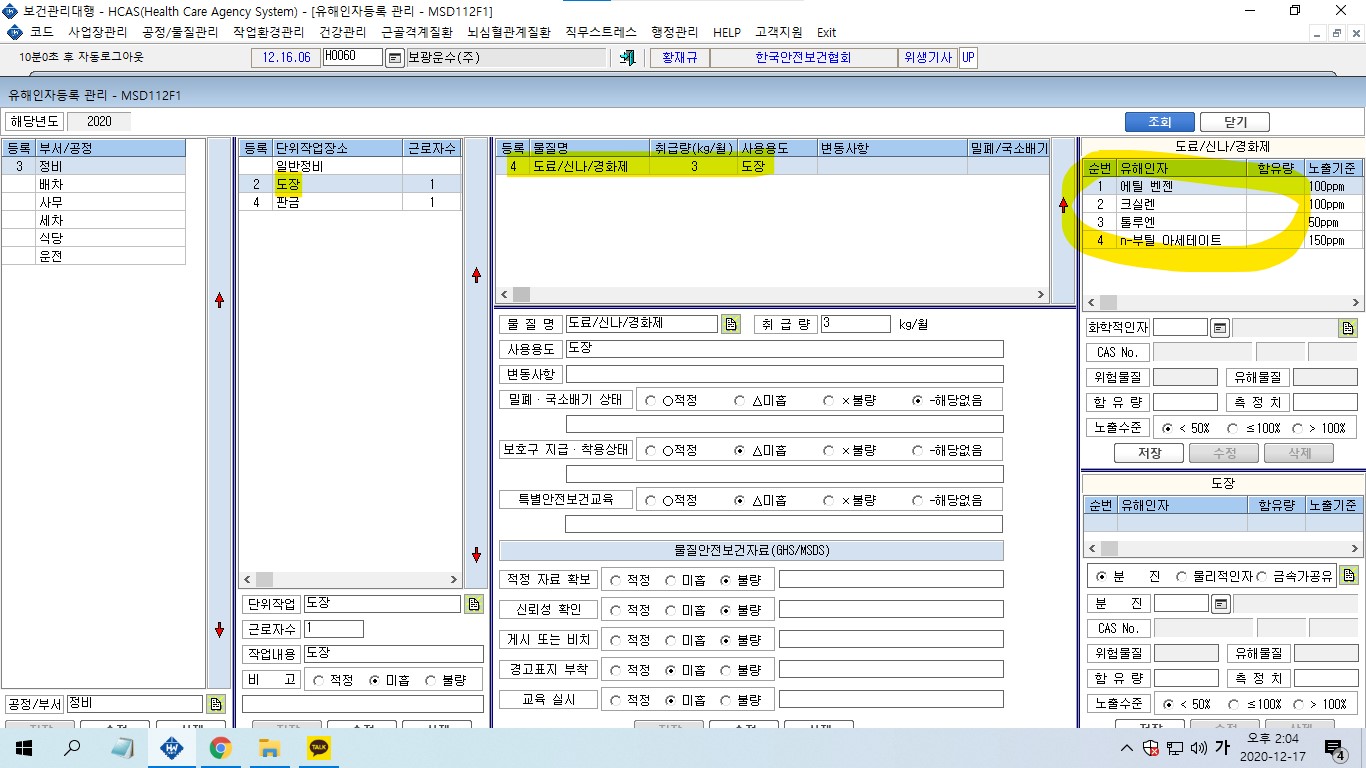Open lookup icon next to 물질명 field
Viewport: 1366px width, 768px height.
click(731, 324)
